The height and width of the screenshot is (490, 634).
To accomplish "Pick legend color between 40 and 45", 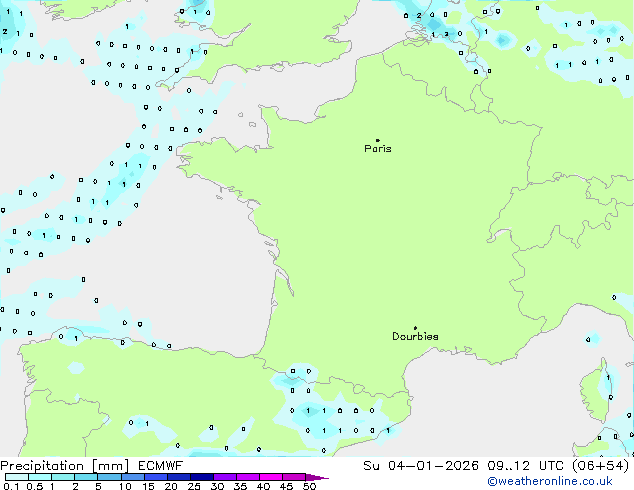I will coord(274,478).
